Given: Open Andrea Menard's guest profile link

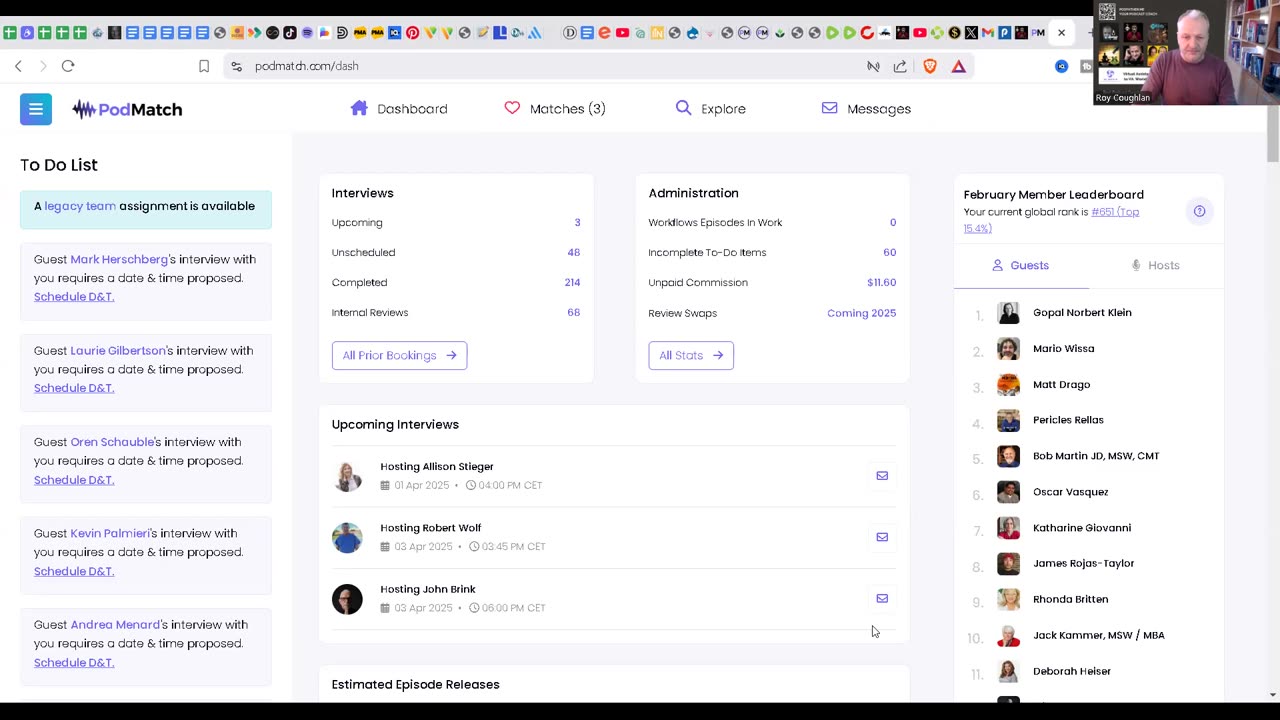Looking at the screenshot, I should [115, 625].
